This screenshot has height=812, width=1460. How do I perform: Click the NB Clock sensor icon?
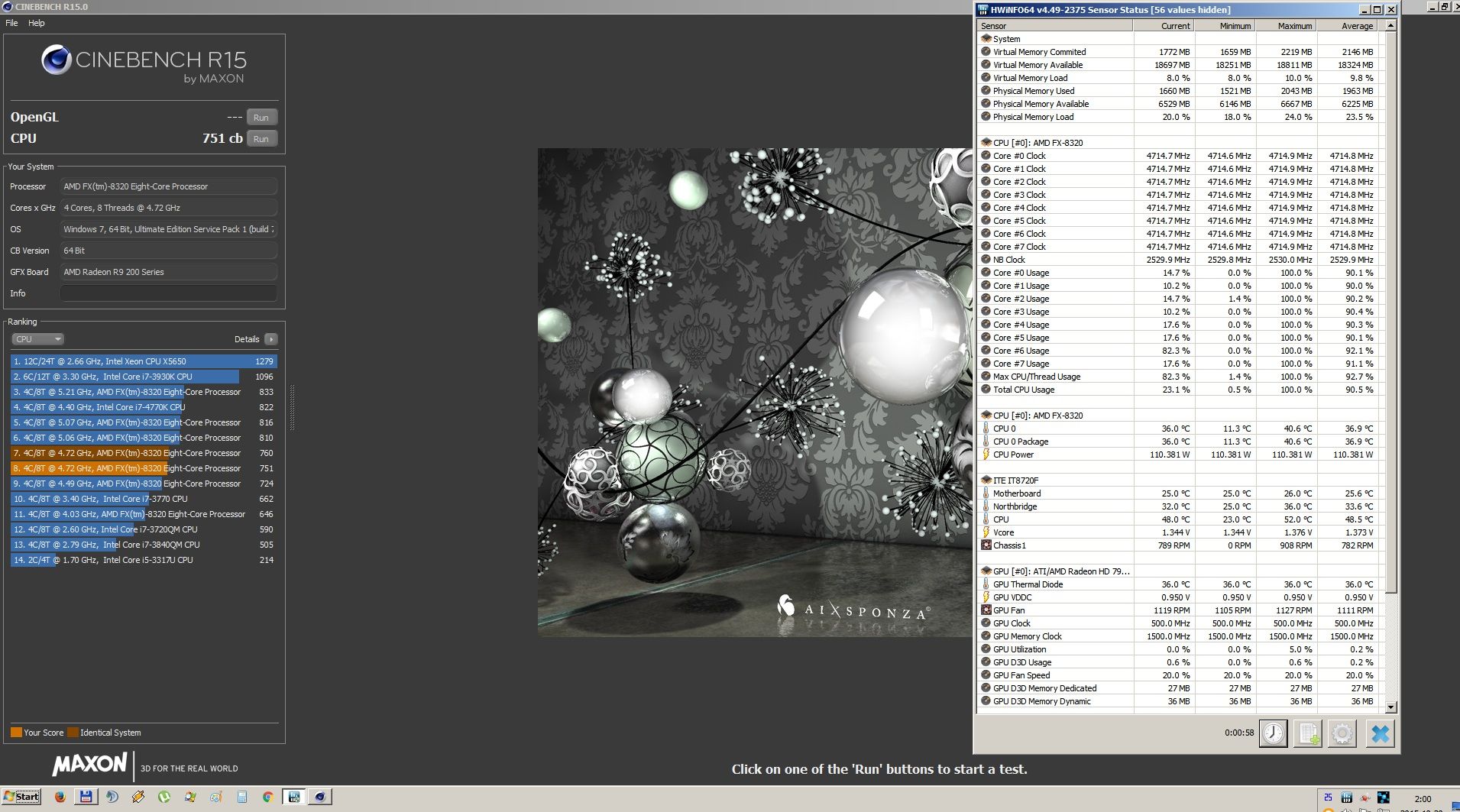point(986,260)
